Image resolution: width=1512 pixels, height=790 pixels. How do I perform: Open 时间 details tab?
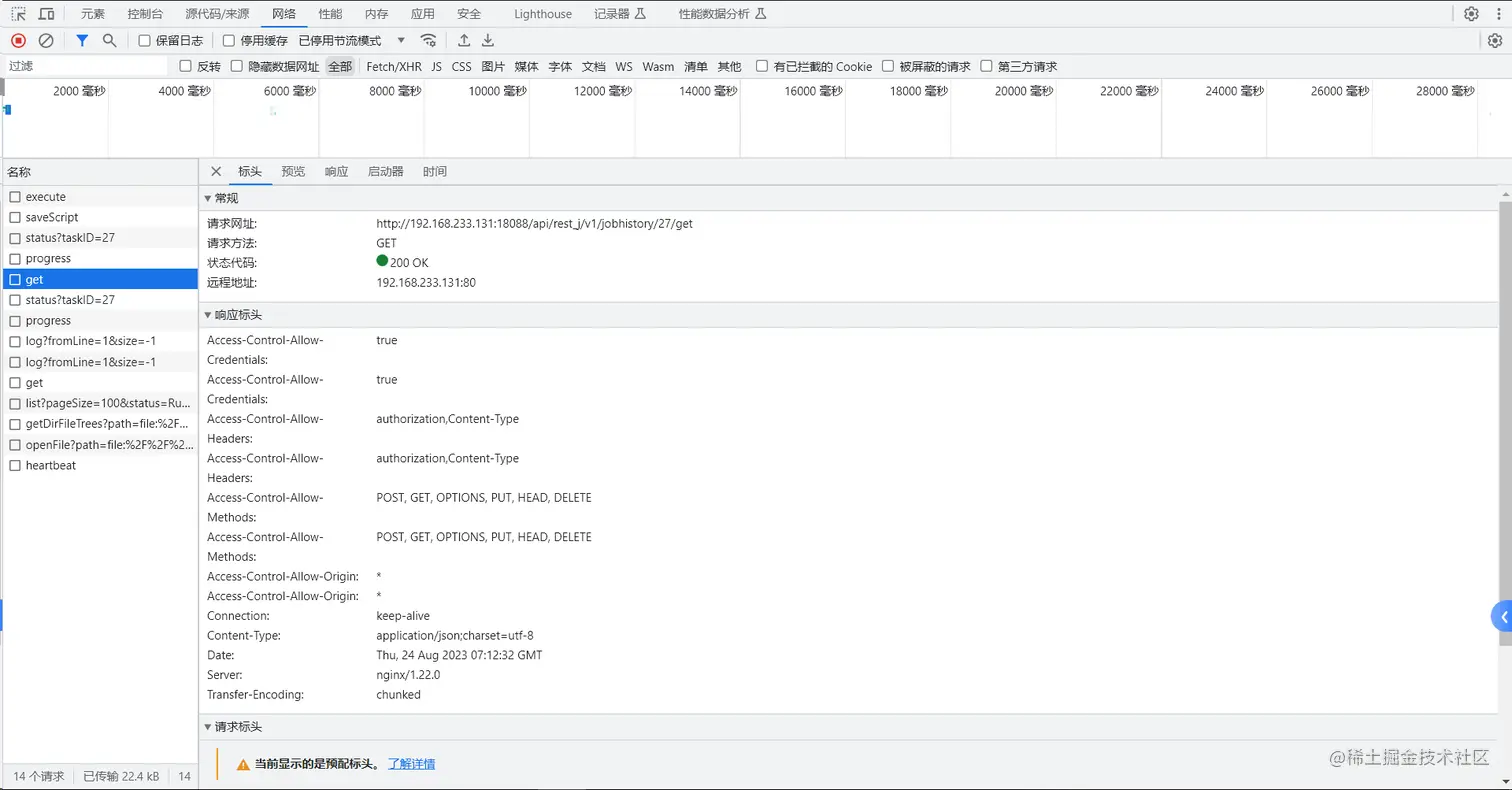click(435, 171)
